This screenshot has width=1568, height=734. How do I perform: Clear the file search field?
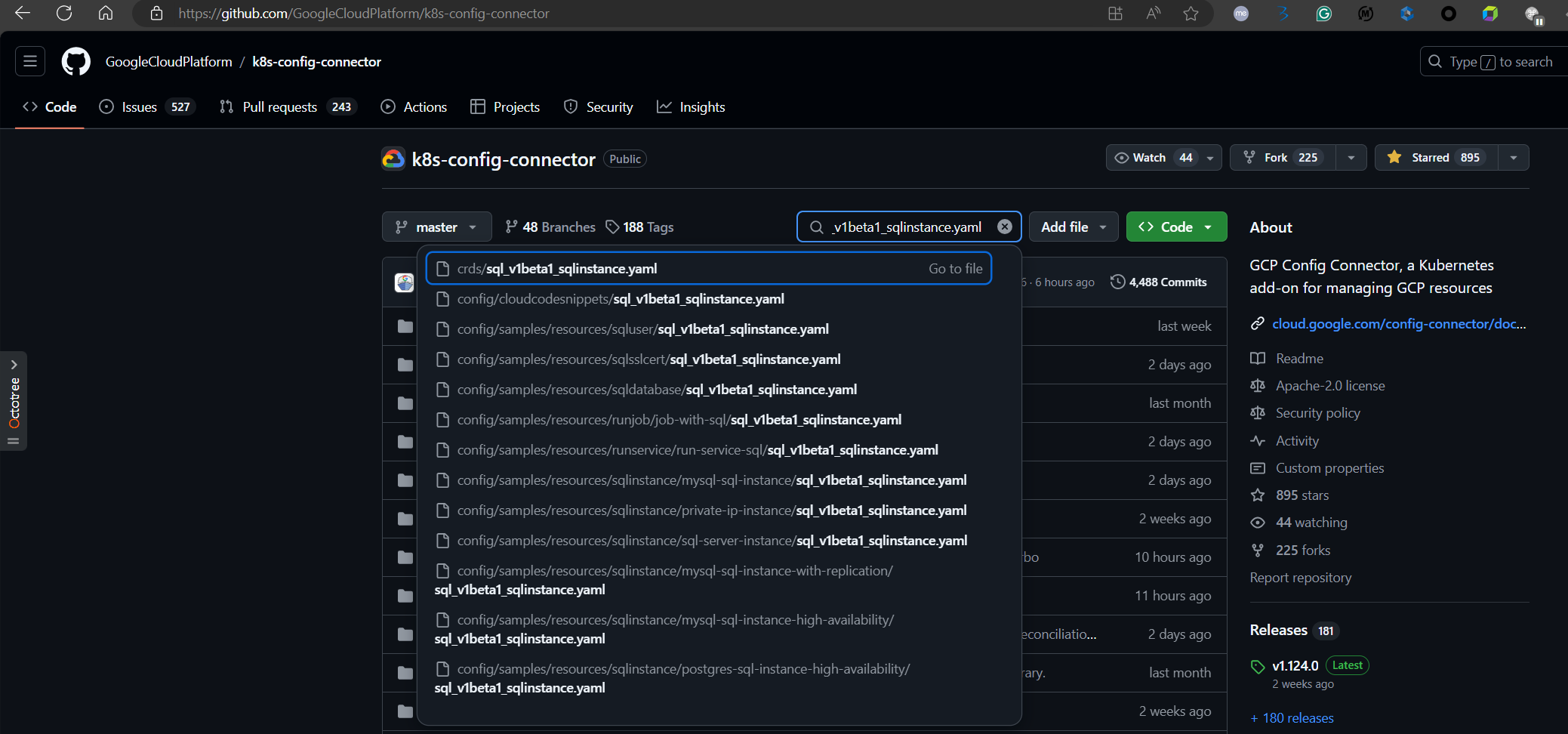[1004, 227]
